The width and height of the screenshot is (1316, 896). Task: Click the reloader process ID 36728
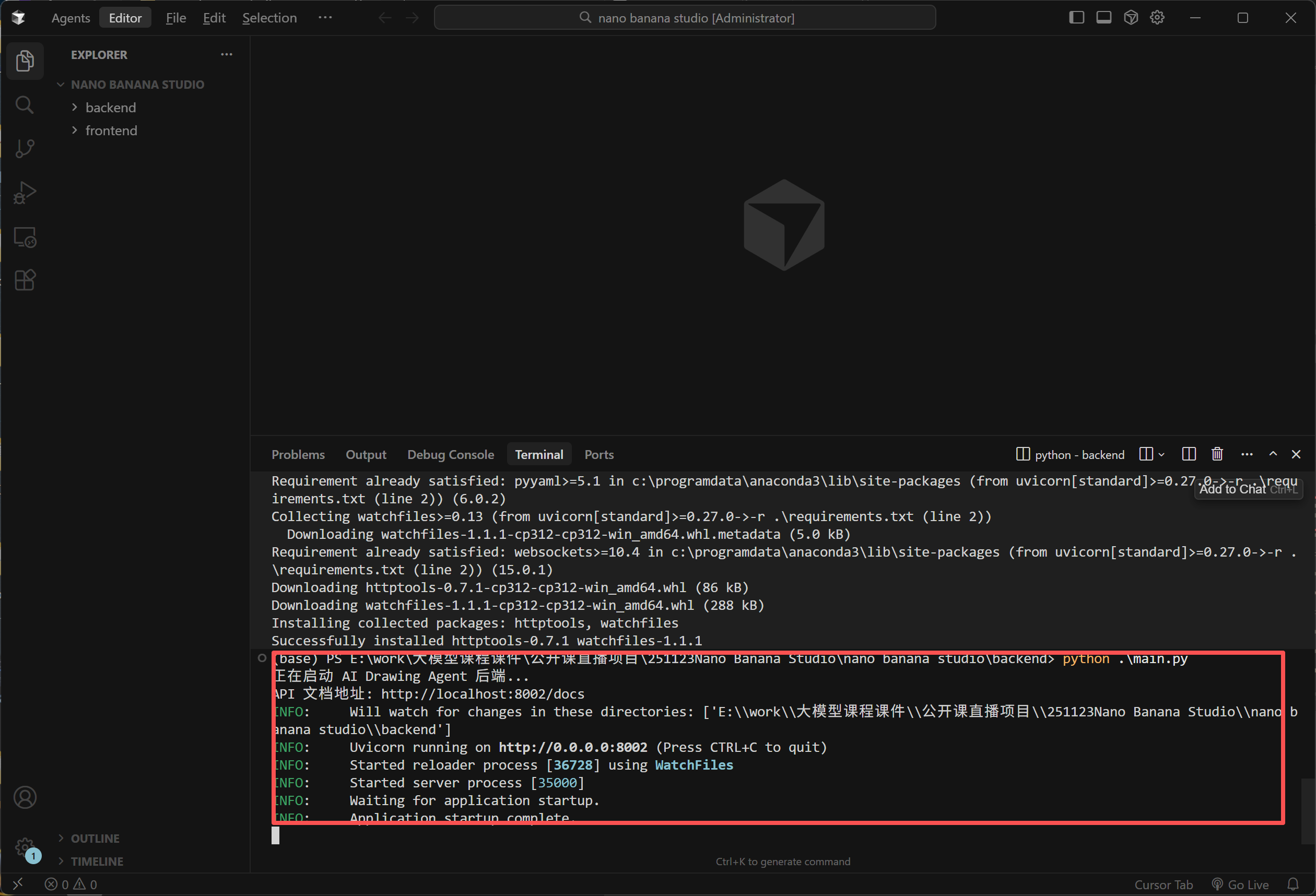point(572,765)
